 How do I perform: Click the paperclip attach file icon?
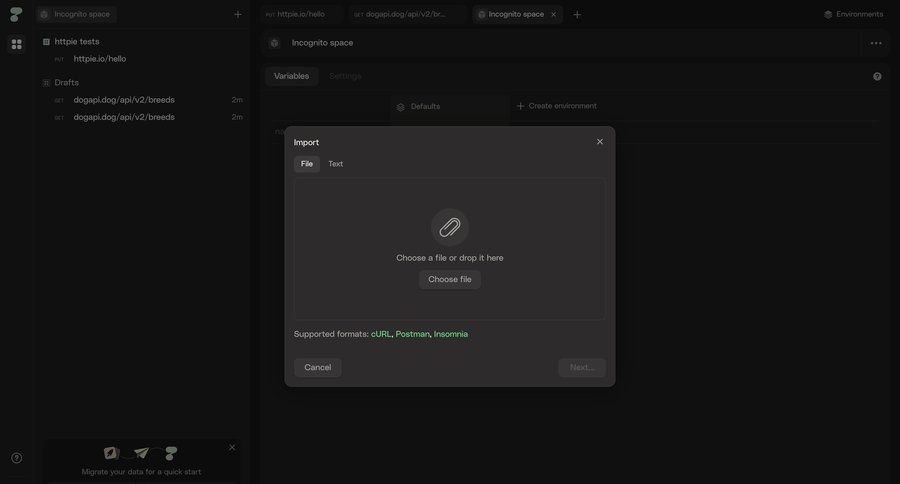point(449,227)
